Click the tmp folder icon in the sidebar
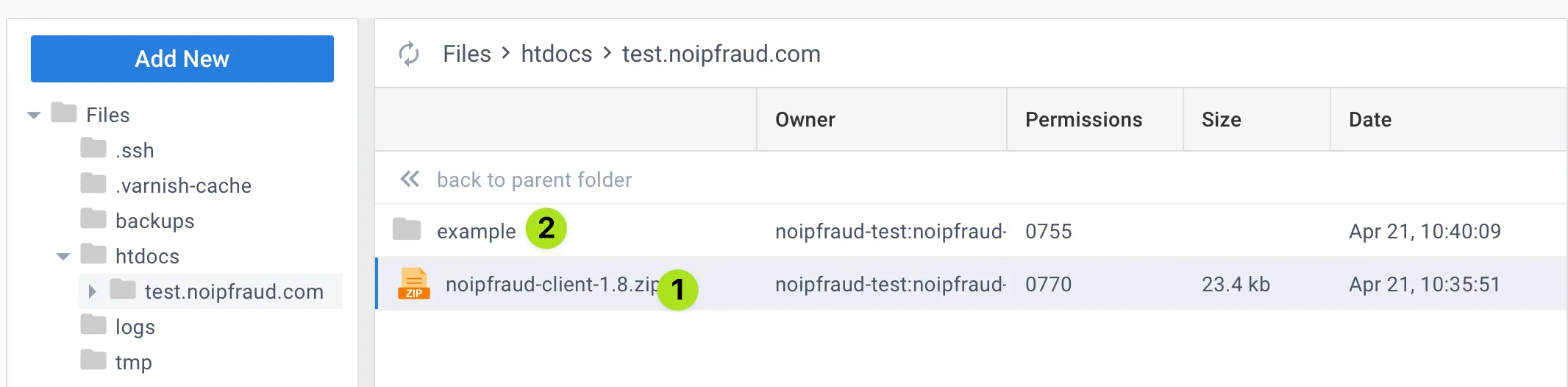Image resolution: width=1568 pixels, height=387 pixels. 93,360
